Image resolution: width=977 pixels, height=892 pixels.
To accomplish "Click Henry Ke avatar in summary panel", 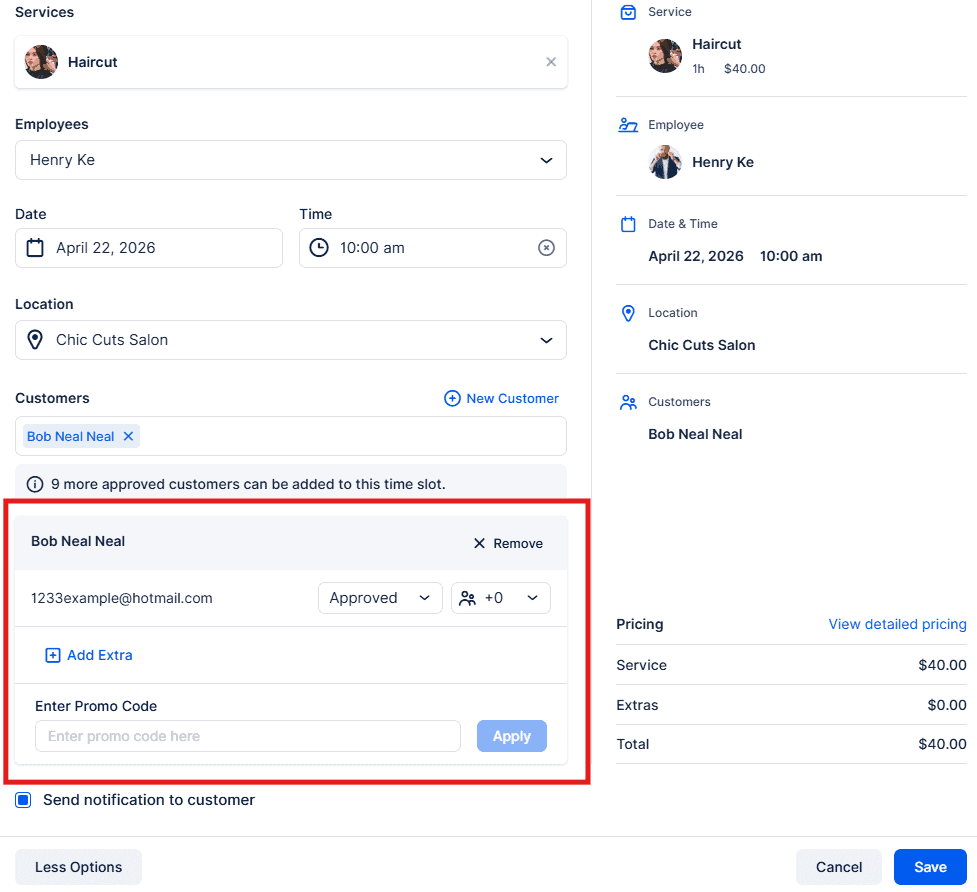I will click(665, 162).
